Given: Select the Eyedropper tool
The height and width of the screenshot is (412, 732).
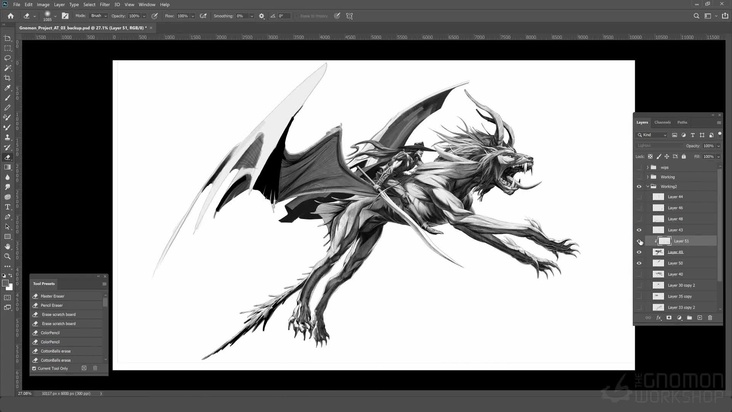Looking at the screenshot, I should pos(7,88).
